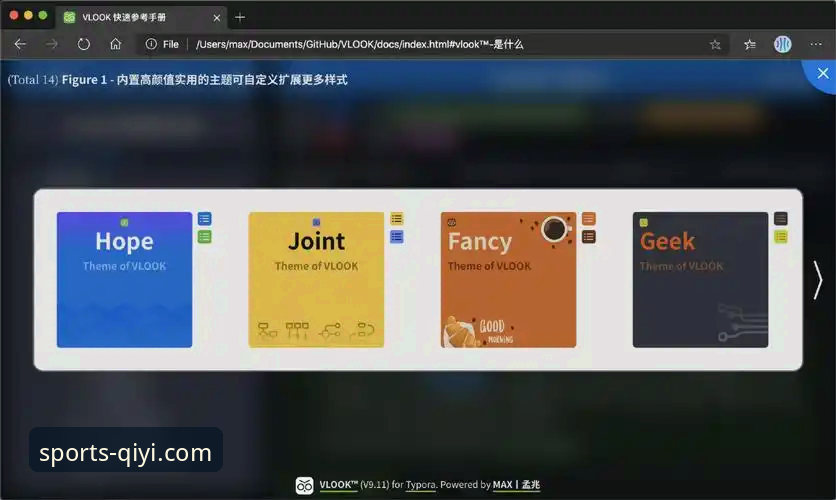Click the Figure 1 caption title text
This screenshot has width=836, height=500.
[x=204, y=80]
